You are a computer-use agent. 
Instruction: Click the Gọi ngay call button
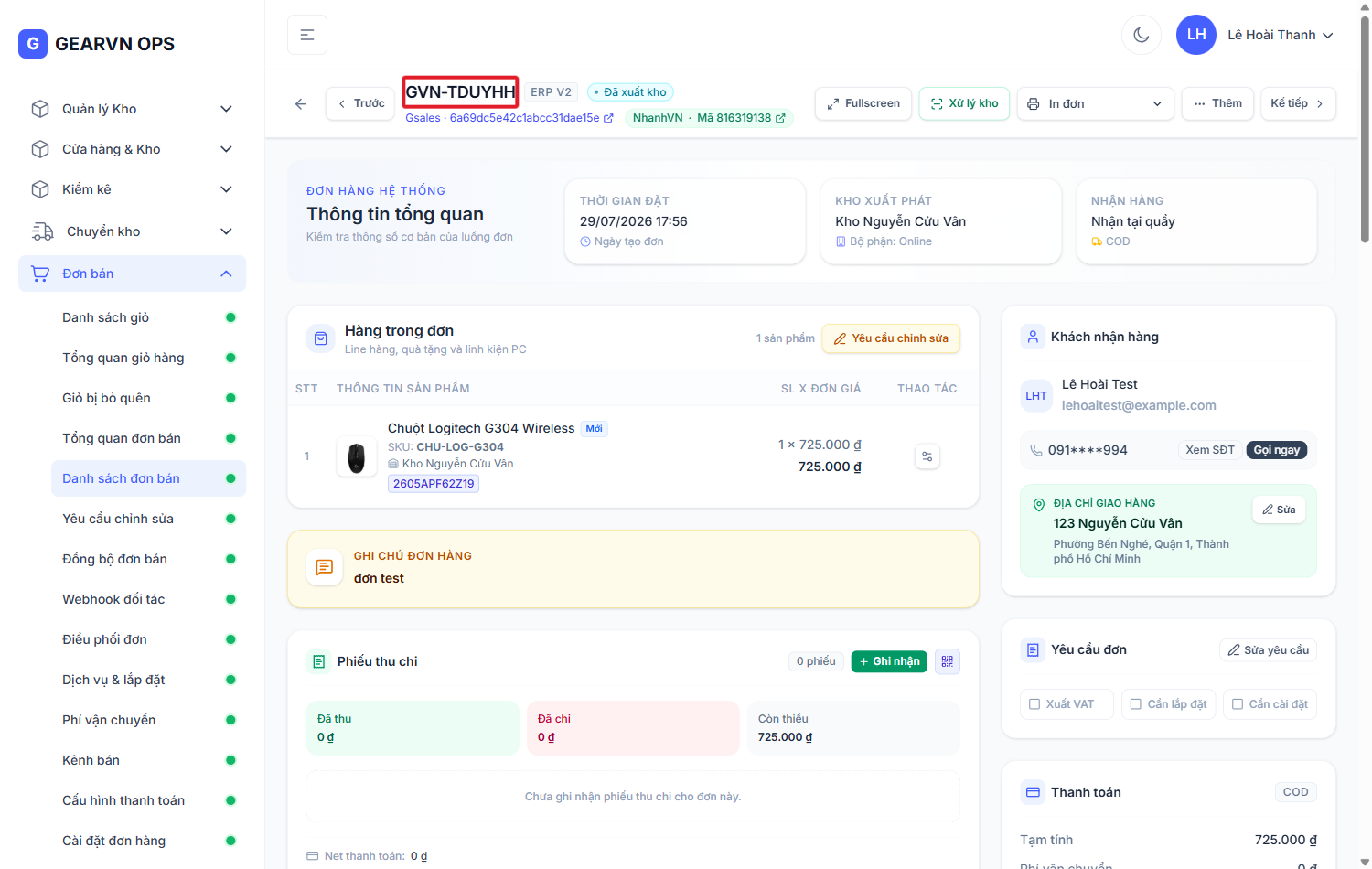[x=1277, y=450]
